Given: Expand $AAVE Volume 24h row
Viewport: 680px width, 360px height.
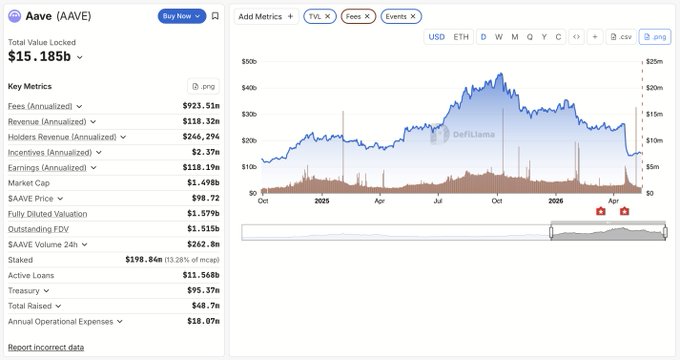Looking at the screenshot, I should (x=85, y=245).
